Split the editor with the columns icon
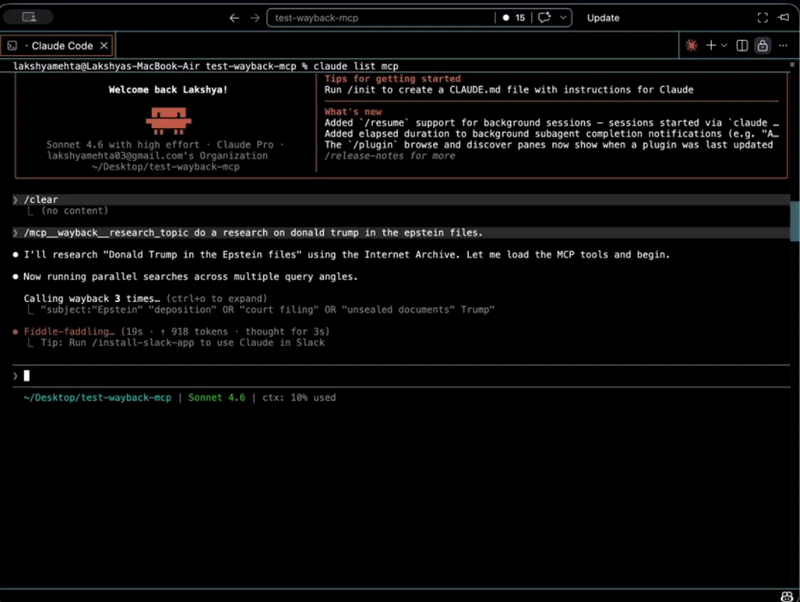800x602 pixels. click(742, 45)
